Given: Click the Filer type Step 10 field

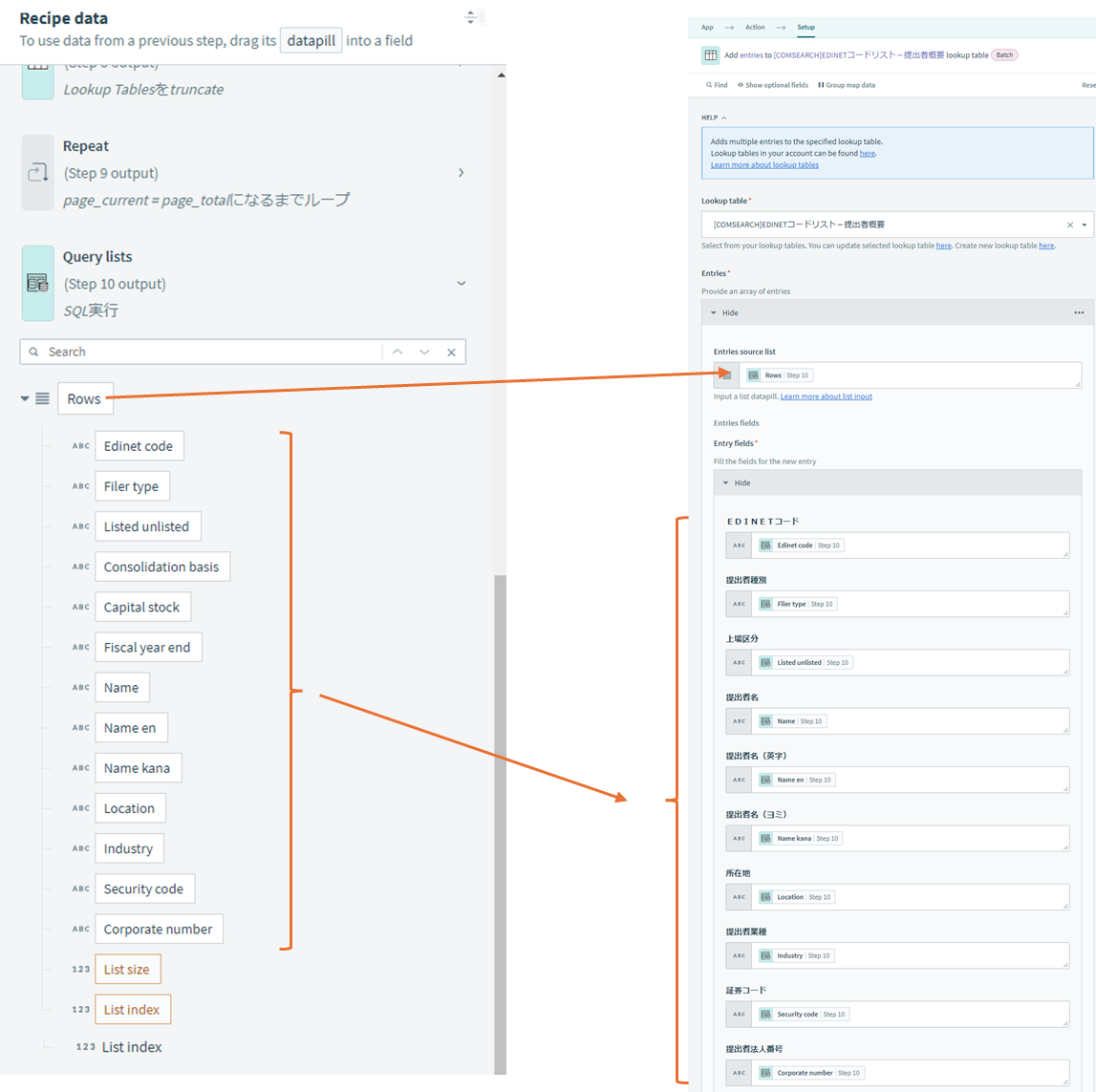Looking at the screenshot, I should click(910, 604).
